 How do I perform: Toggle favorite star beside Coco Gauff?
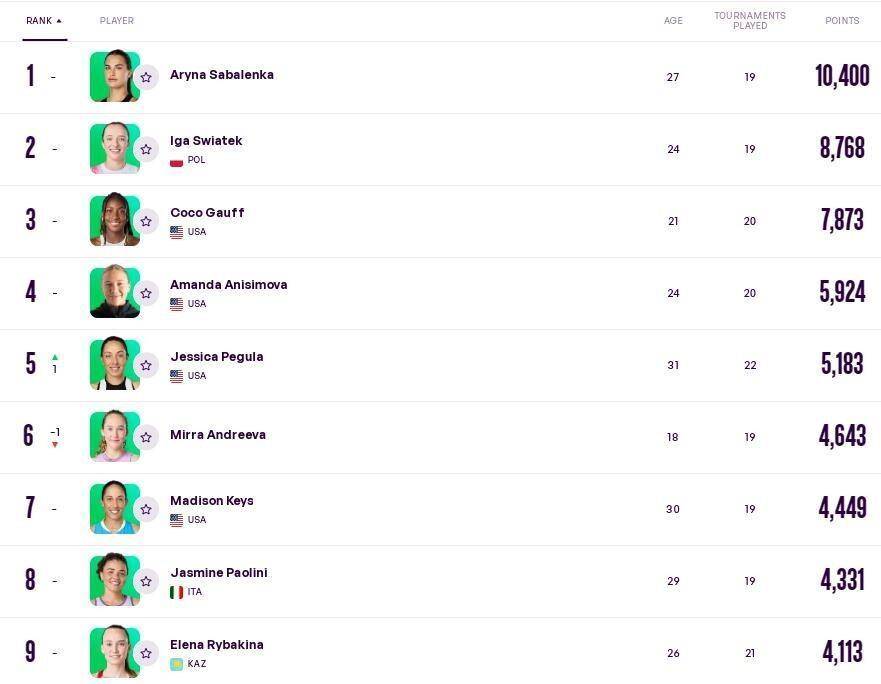[146, 221]
